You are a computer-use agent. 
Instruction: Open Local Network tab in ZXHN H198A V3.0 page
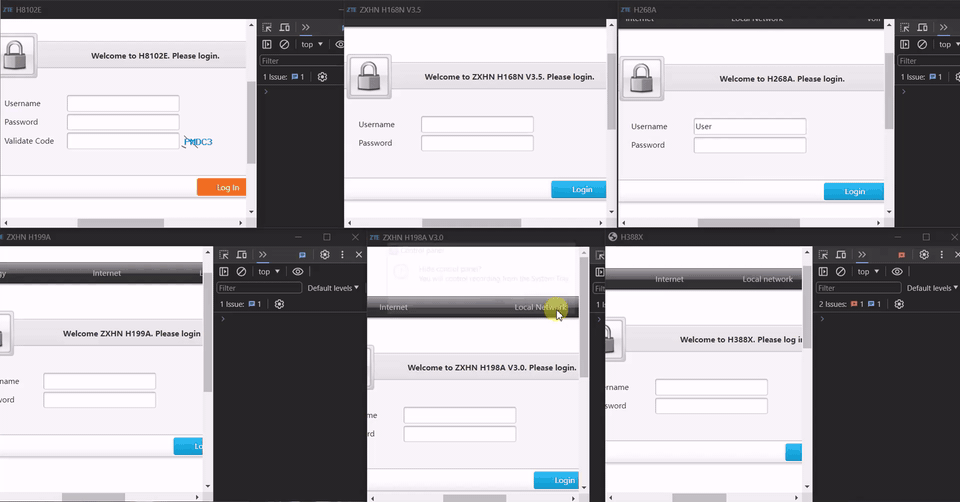[x=541, y=307]
